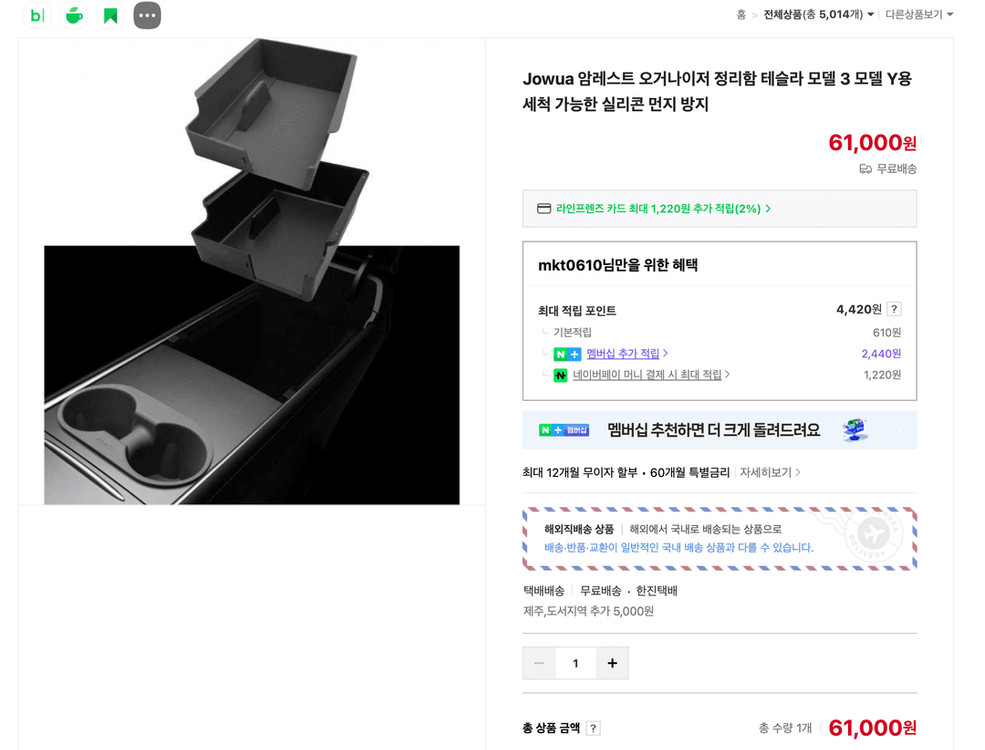The height and width of the screenshot is (750, 985).
Task: Click the Naver Pay N icon
Action: (560, 375)
